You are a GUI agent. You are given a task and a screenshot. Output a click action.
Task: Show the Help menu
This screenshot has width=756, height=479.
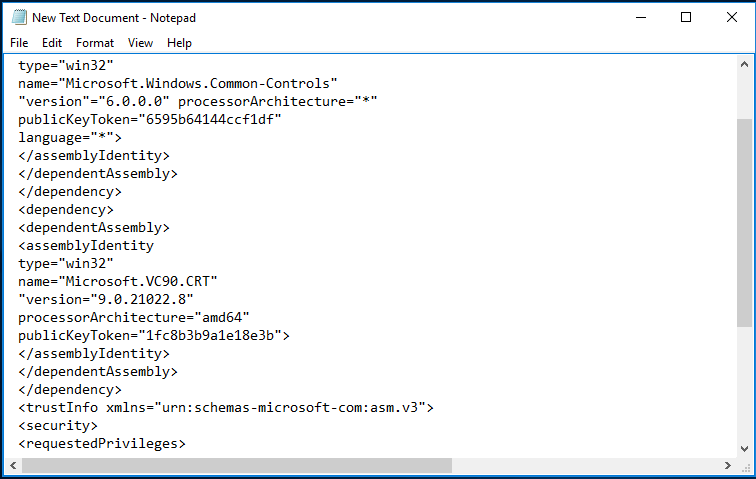(x=180, y=43)
